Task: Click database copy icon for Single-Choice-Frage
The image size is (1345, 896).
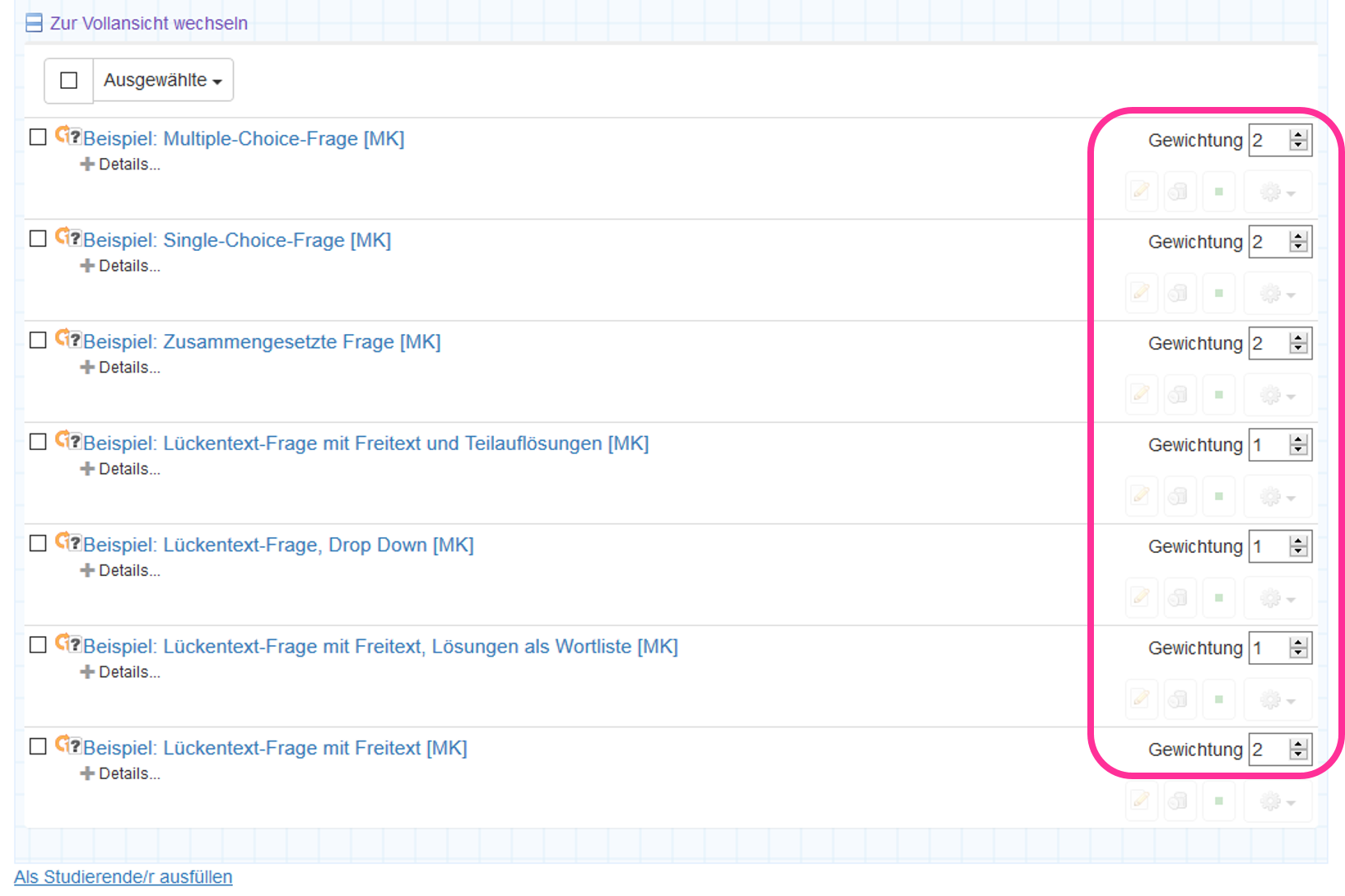Action: tap(1179, 293)
